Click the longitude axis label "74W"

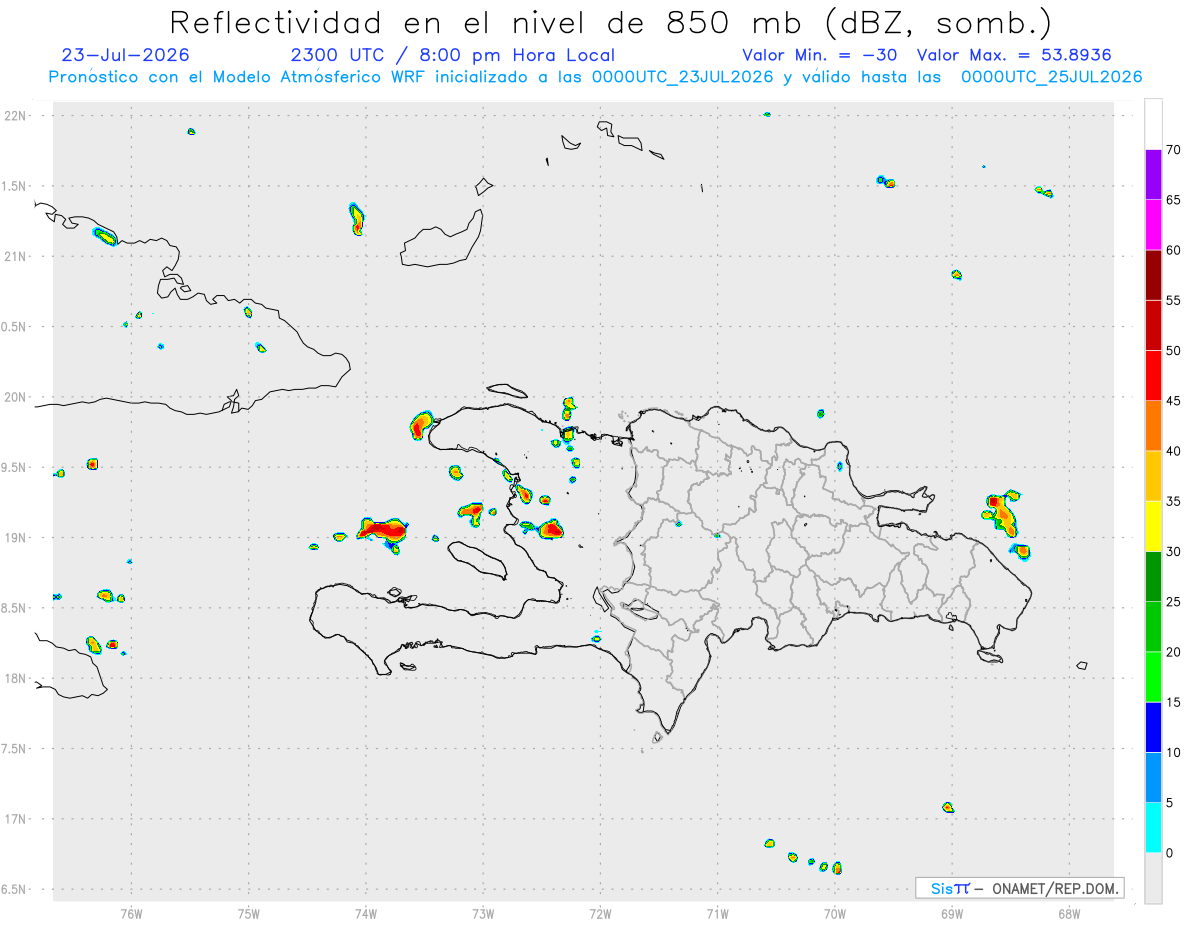pyautogui.click(x=366, y=913)
